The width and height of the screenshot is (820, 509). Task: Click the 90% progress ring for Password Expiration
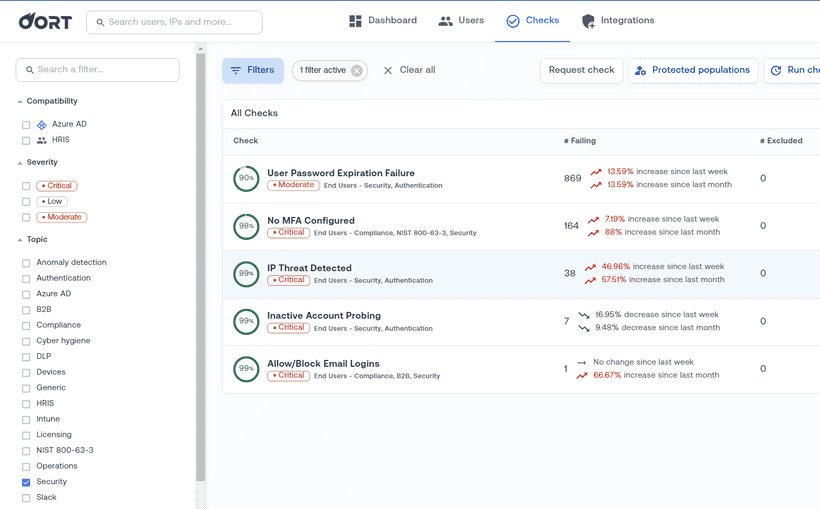click(x=246, y=179)
